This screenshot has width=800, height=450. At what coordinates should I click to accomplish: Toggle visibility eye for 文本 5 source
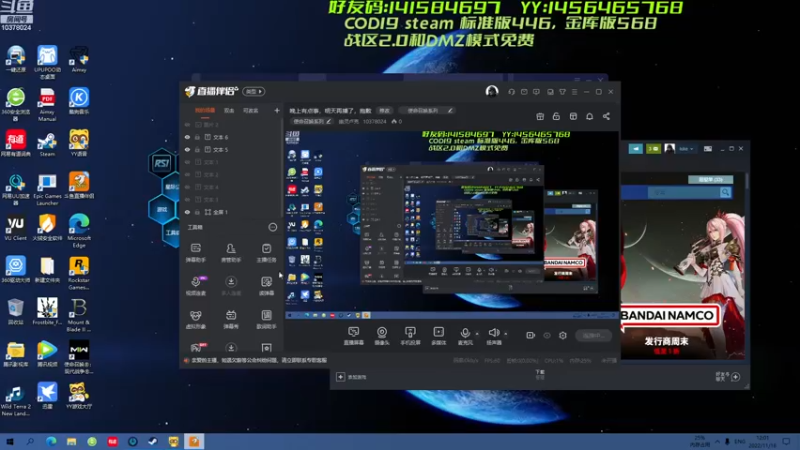point(187,149)
